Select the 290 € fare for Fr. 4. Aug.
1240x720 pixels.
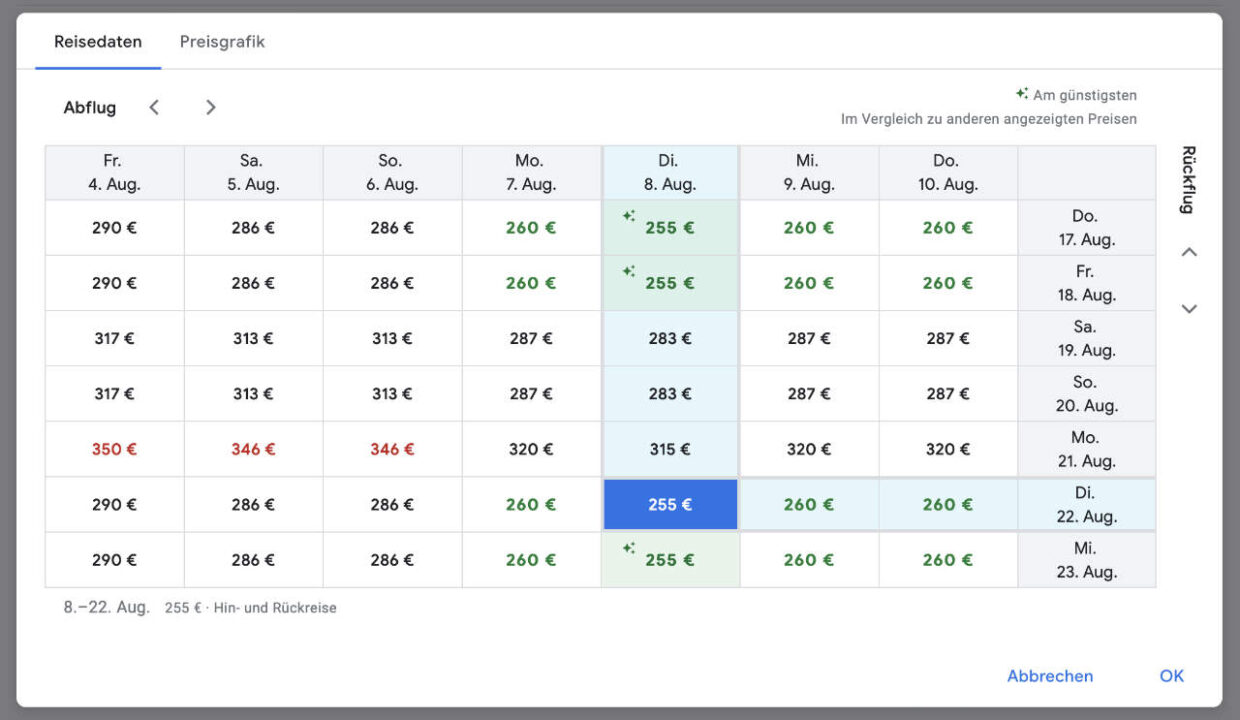113,227
